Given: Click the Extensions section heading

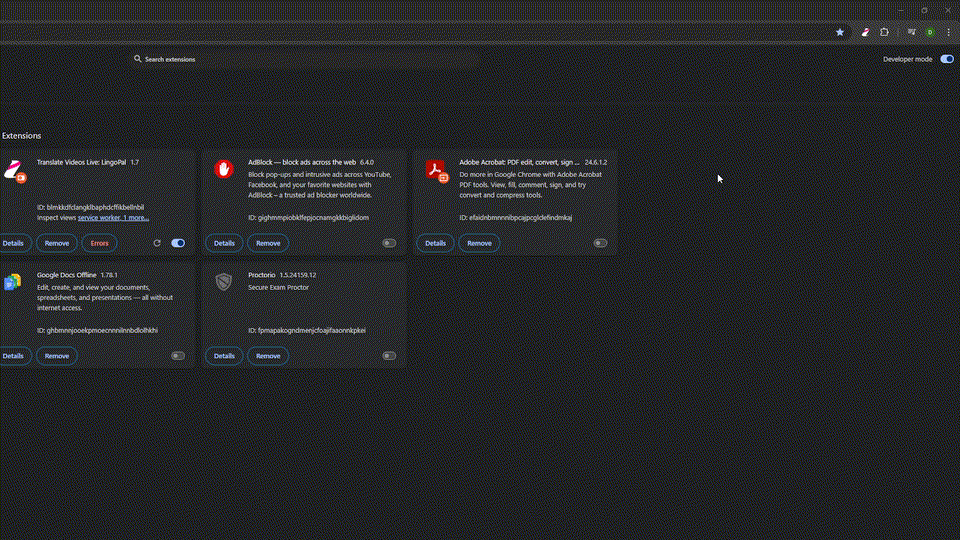Looking at the screenshot, I should pos(21,136).
